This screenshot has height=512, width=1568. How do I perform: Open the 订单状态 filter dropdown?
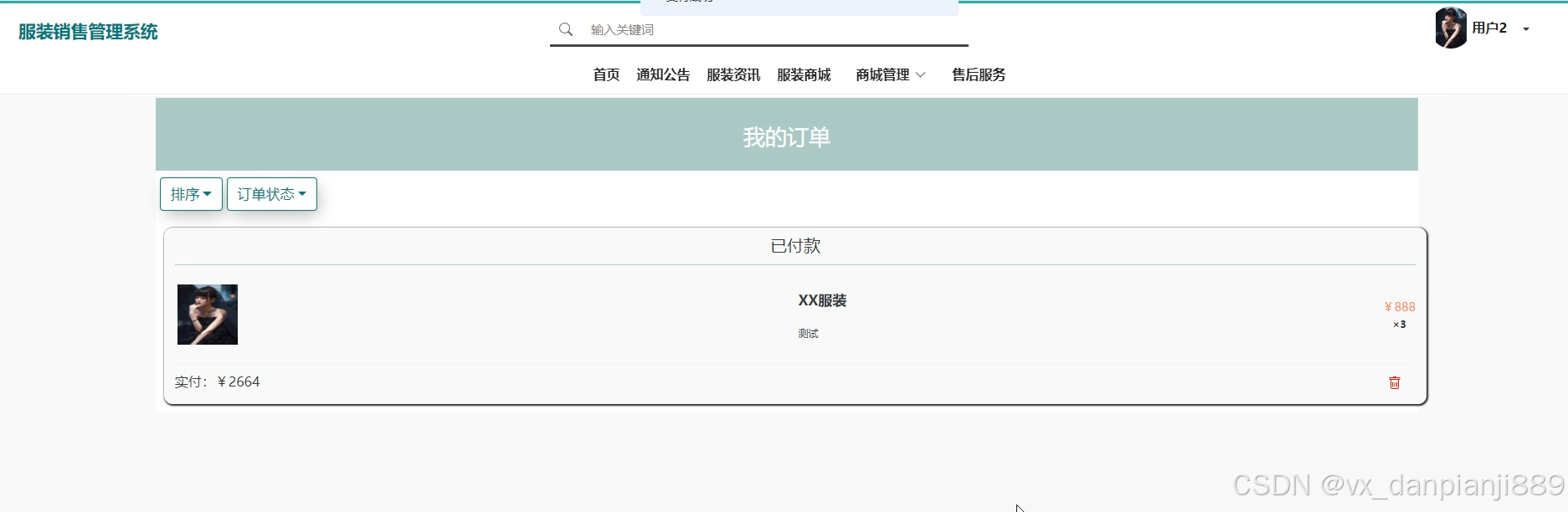[x=272, y=194]
